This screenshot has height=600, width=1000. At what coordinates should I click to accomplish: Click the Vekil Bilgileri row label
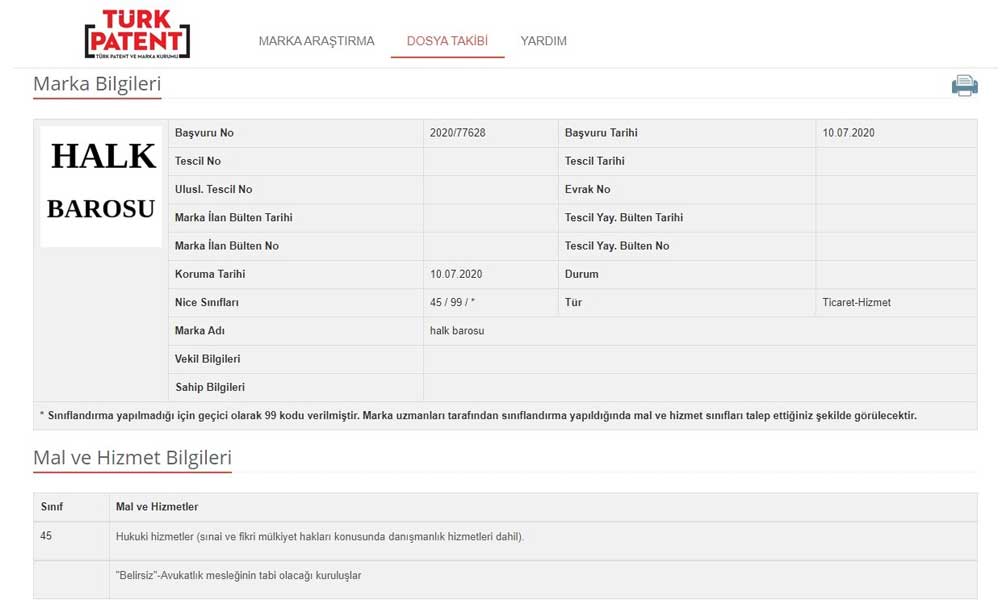[207, 359]
